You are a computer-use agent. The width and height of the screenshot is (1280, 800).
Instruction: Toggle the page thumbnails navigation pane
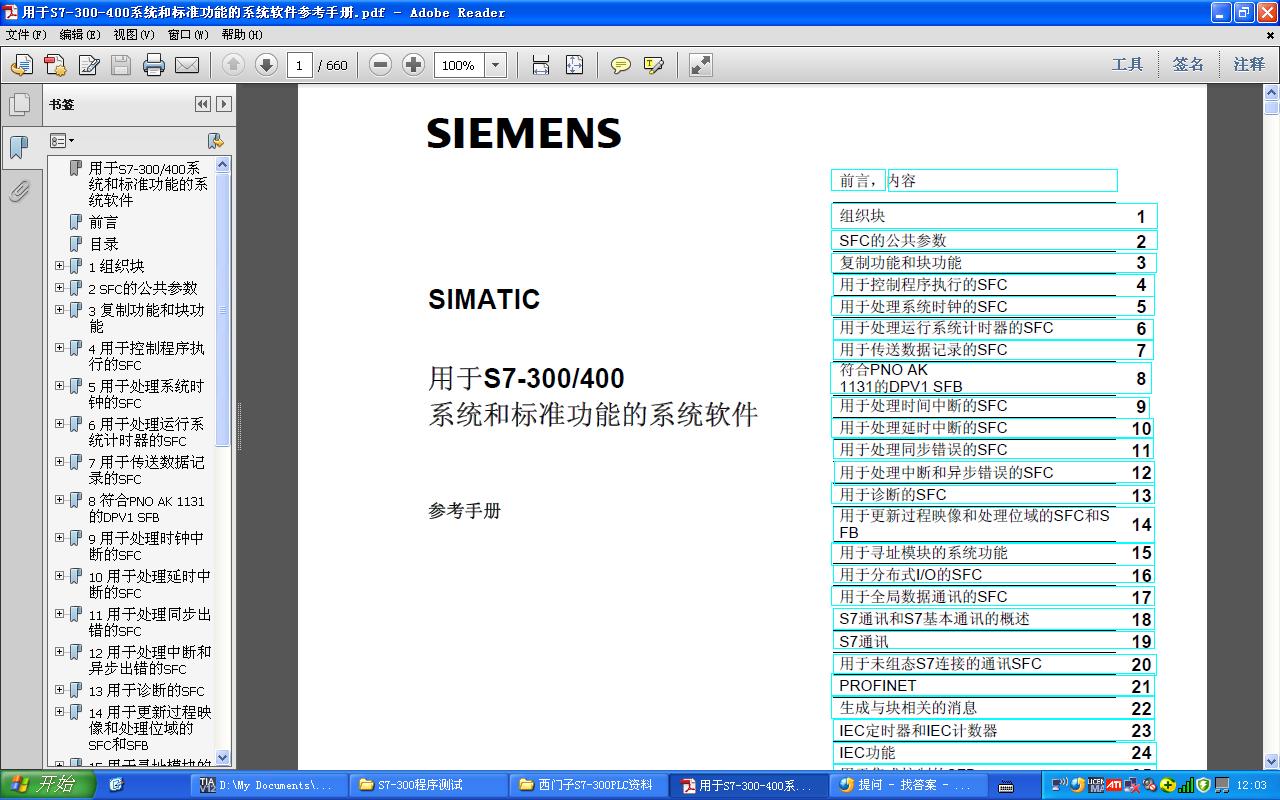[x=19, y=104]
